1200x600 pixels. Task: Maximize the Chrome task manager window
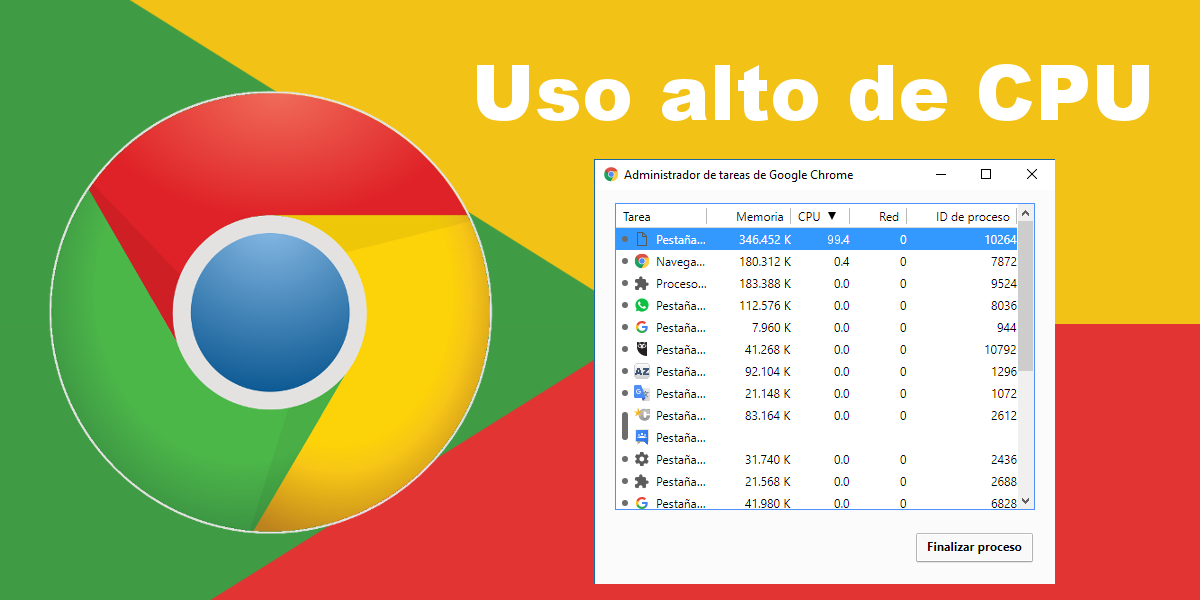tap(986, 174)
